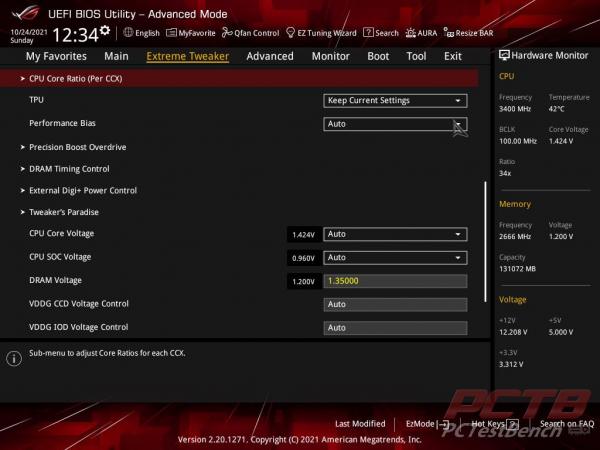This screenshot has width=600, height=450.
Task: Click the 3400 MHz CPU frequency value
Action: pos(515,109)
